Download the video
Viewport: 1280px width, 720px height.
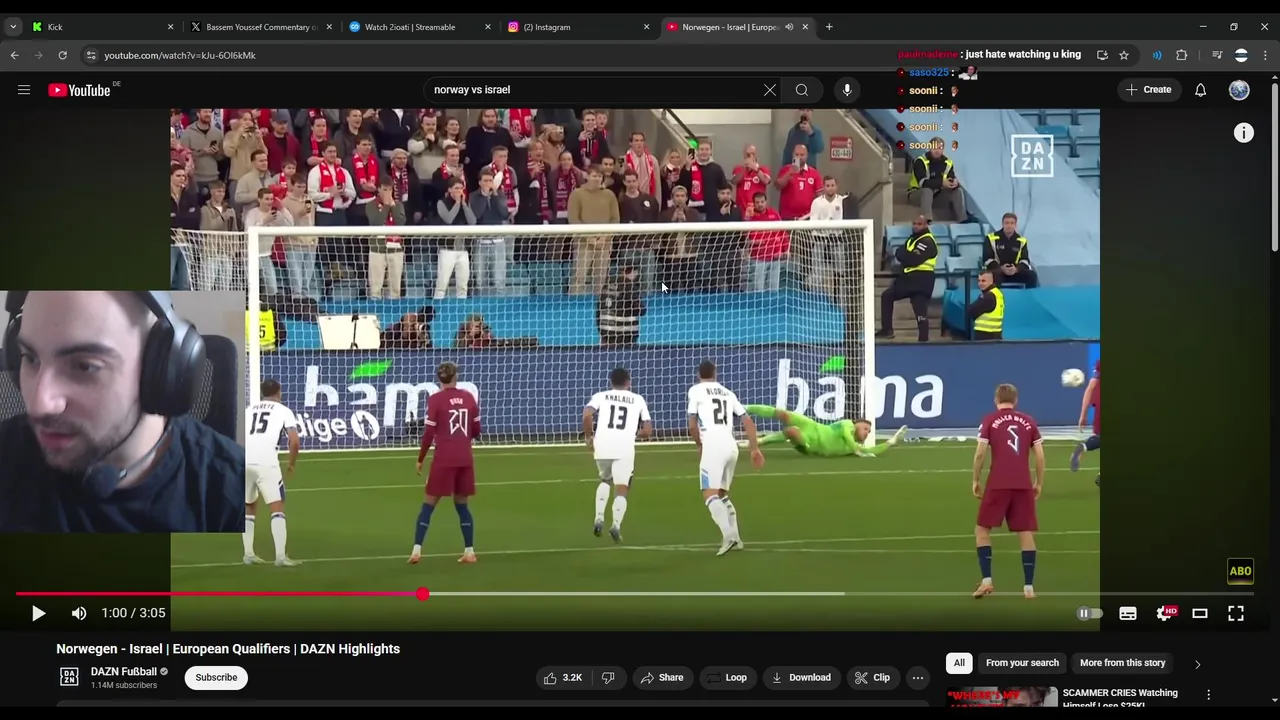click(x=801, y=677)
